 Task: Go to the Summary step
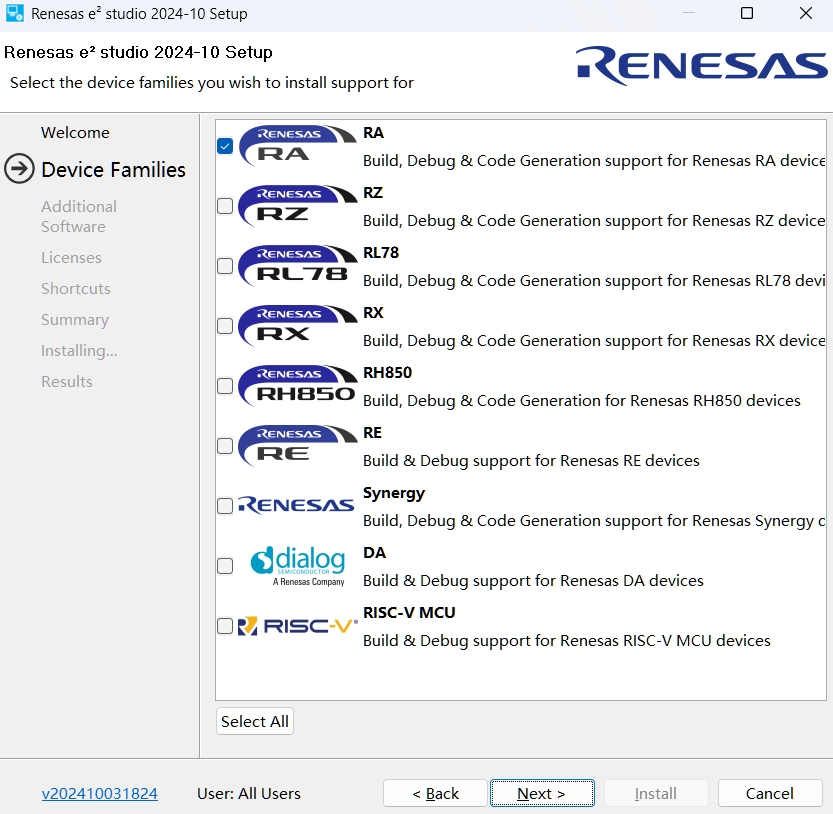[75, 320]
